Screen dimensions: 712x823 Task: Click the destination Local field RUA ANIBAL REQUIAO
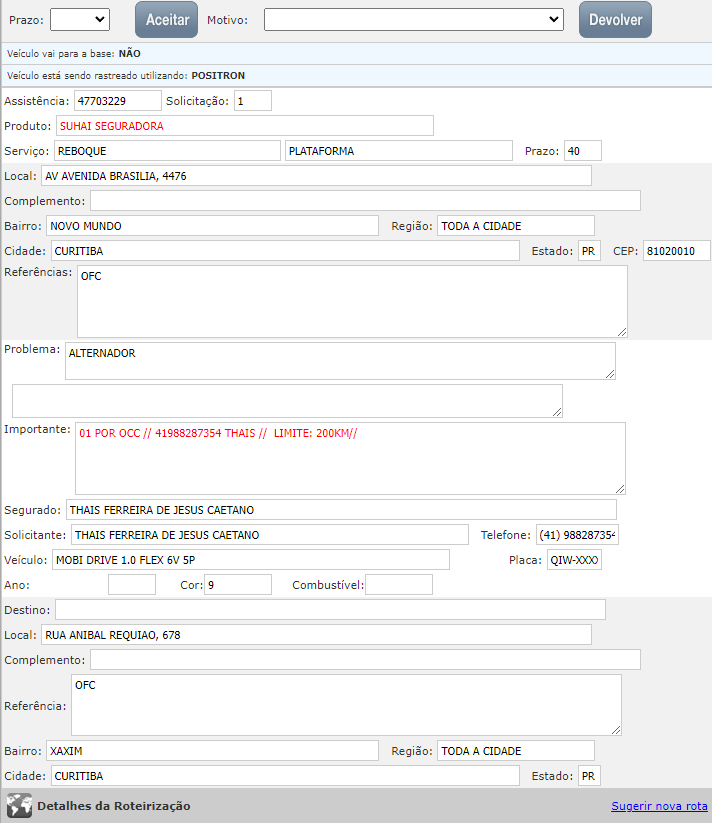[316, 635]
